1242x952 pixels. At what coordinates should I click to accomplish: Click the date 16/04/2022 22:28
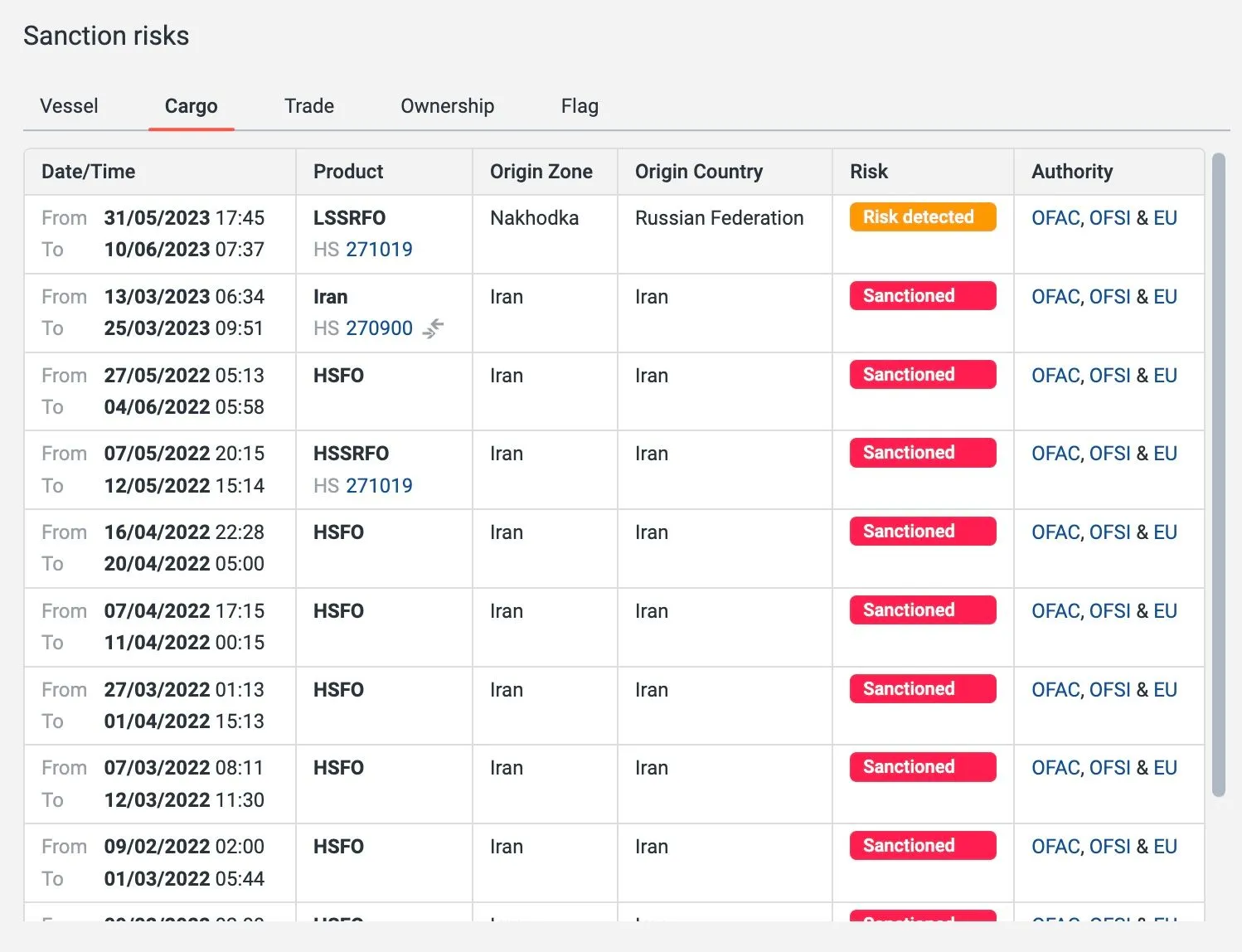point(184,532)
